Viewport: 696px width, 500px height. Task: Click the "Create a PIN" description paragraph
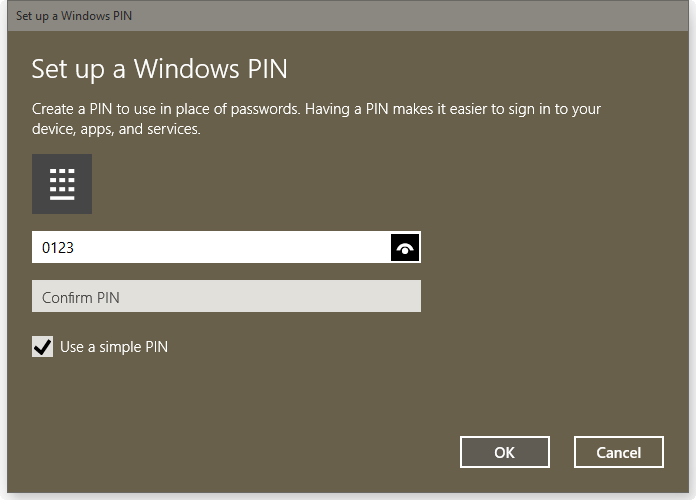pyautogui.click(x=316, y=109)
